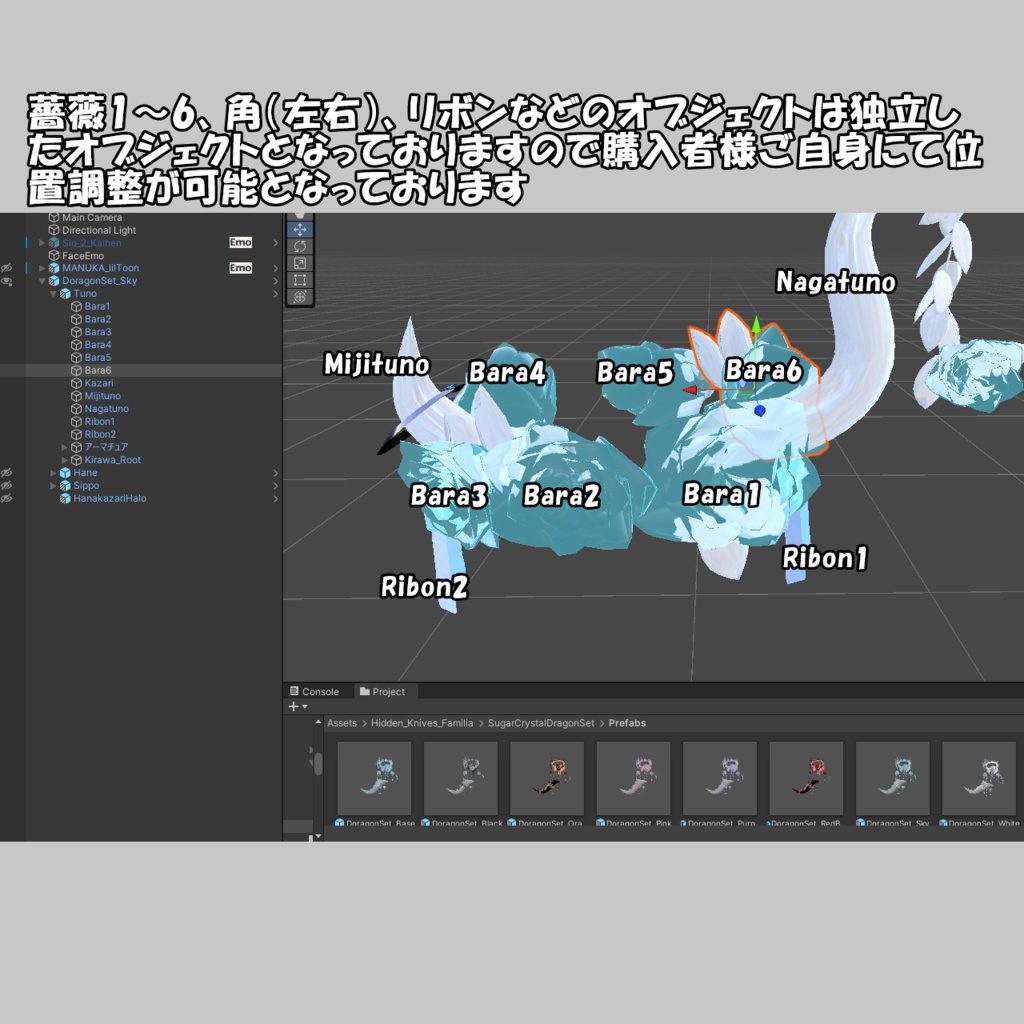Viewport: 1024px width, 1024px height.
Task: Switch to the Console tab
Action: (x=318, y=691)
